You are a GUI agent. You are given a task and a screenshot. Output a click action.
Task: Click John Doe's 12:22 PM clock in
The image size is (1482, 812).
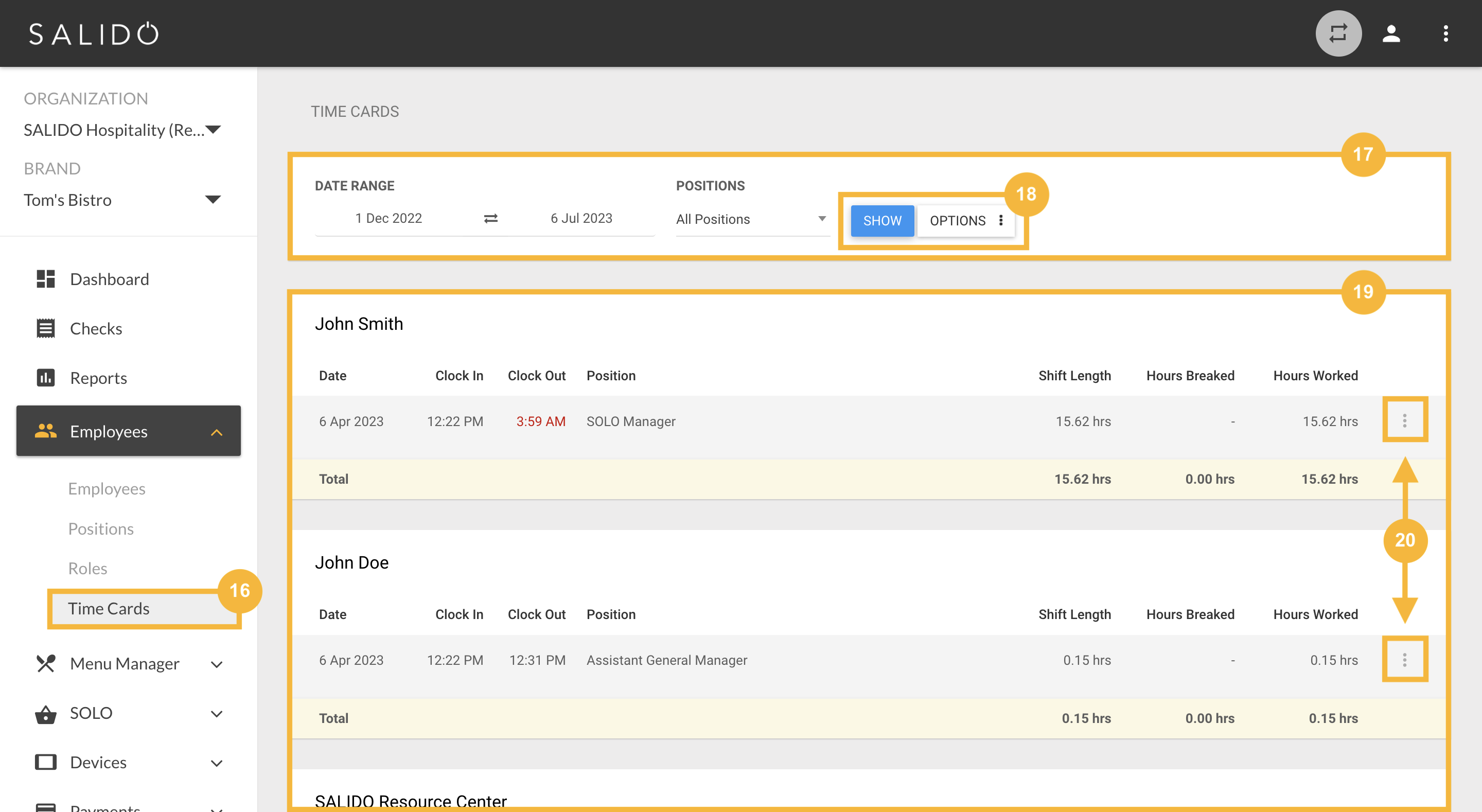454,660
